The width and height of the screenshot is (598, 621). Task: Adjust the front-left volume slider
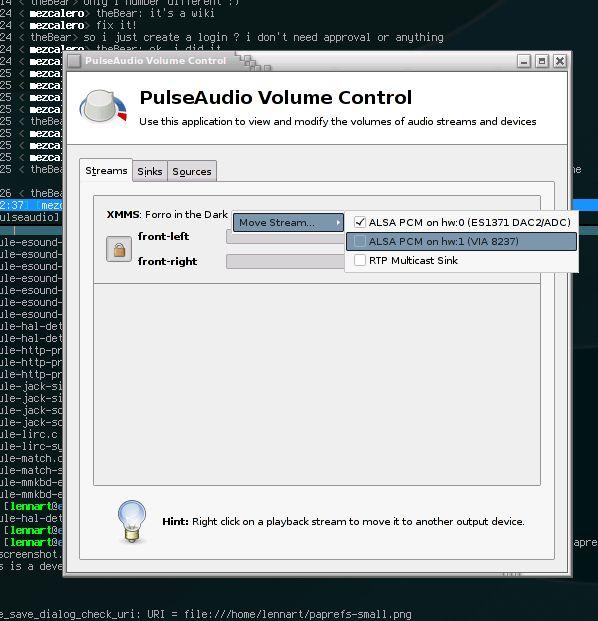285,237
